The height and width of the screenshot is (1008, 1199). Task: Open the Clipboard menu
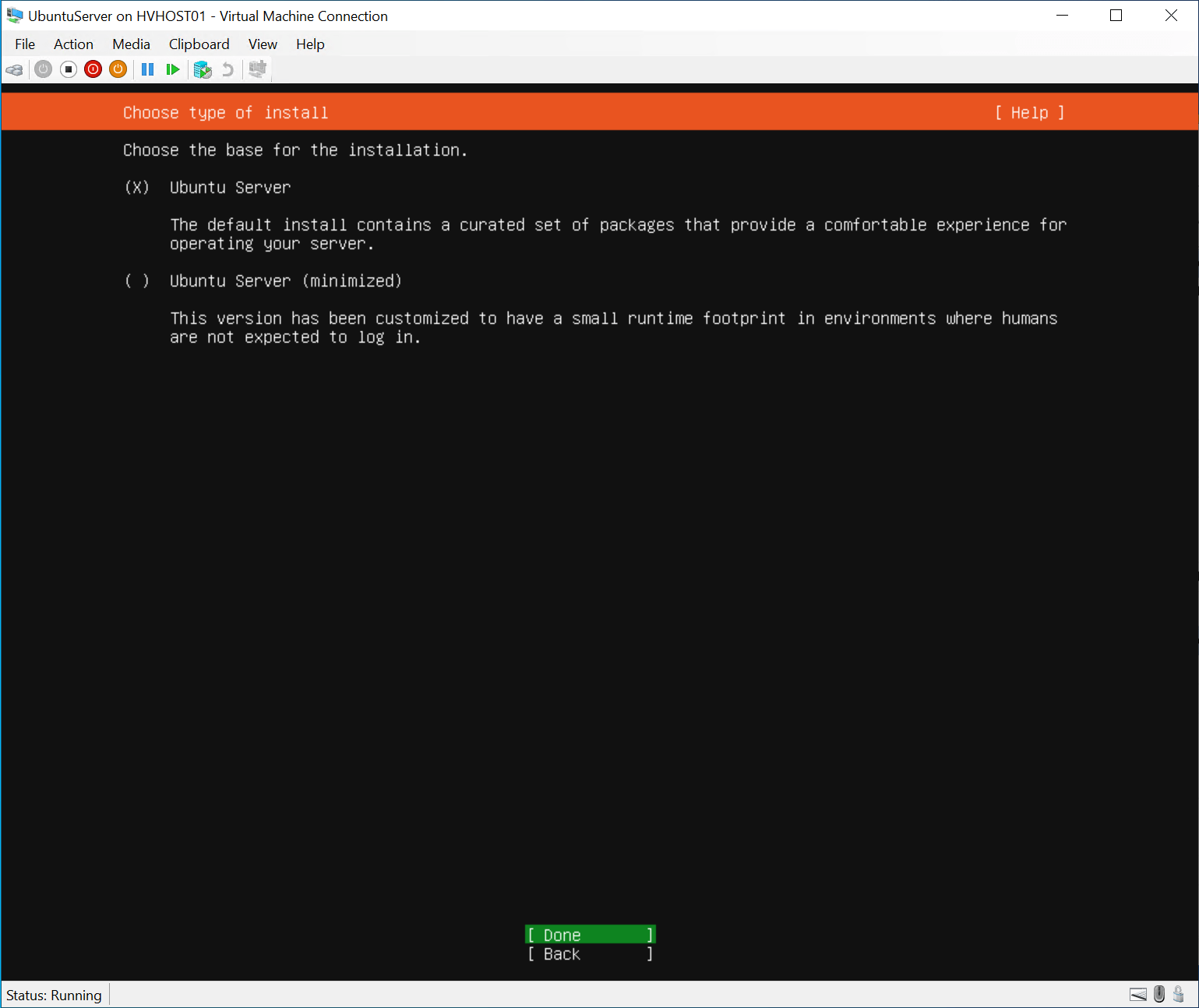tap(199, 44)
